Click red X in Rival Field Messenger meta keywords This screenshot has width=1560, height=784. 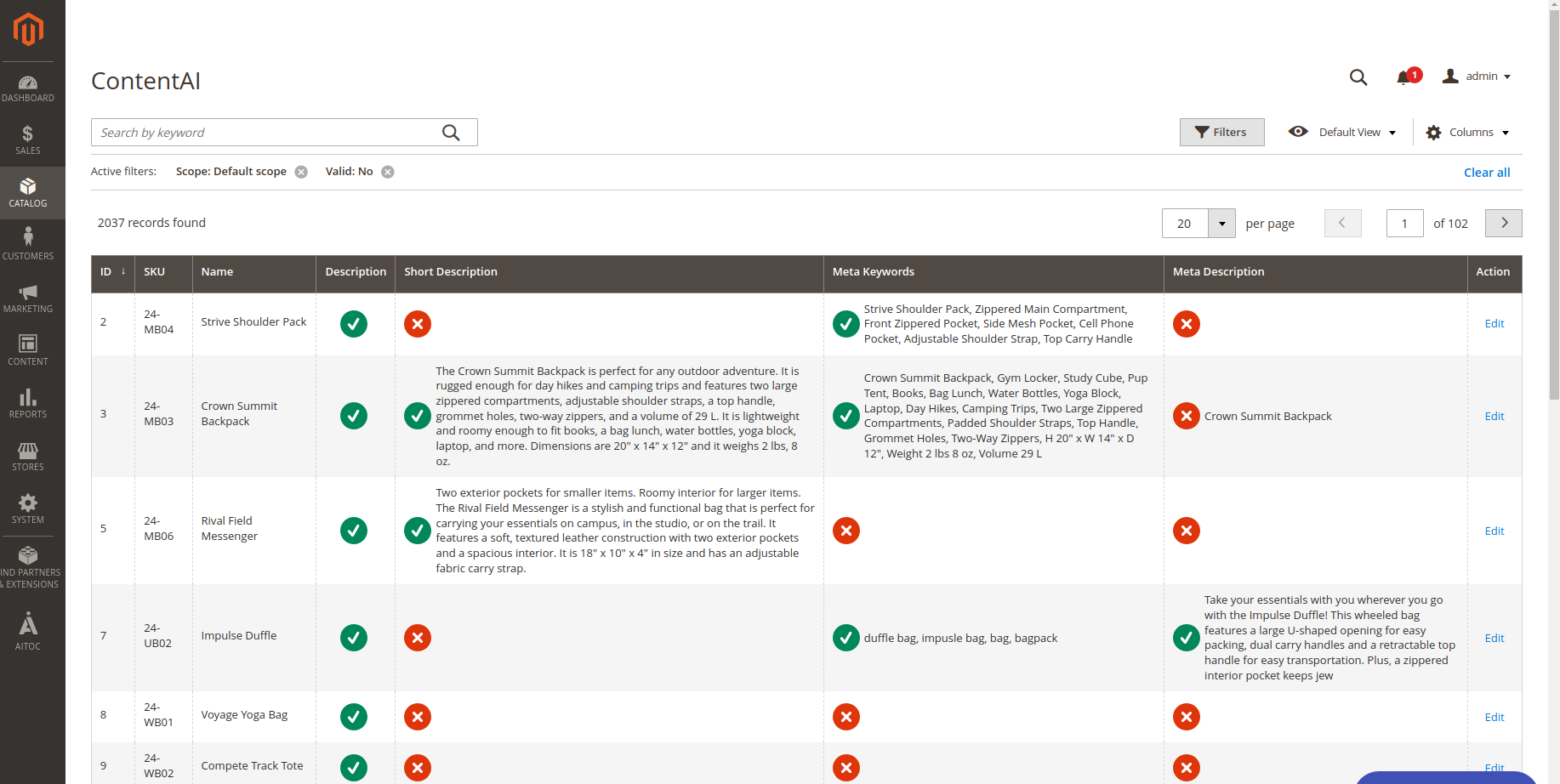(846, 531)
